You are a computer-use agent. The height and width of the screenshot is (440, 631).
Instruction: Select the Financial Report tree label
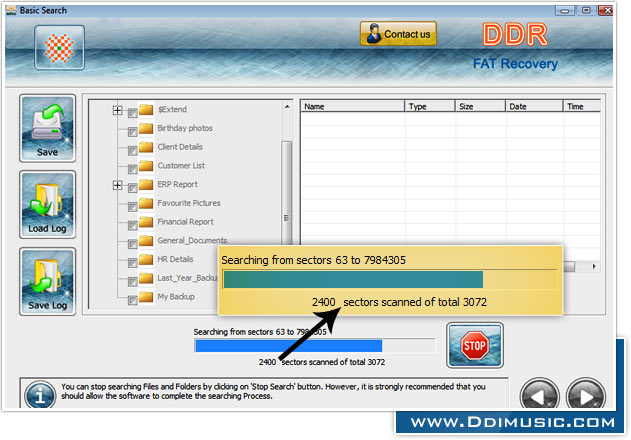pos(186,222)
